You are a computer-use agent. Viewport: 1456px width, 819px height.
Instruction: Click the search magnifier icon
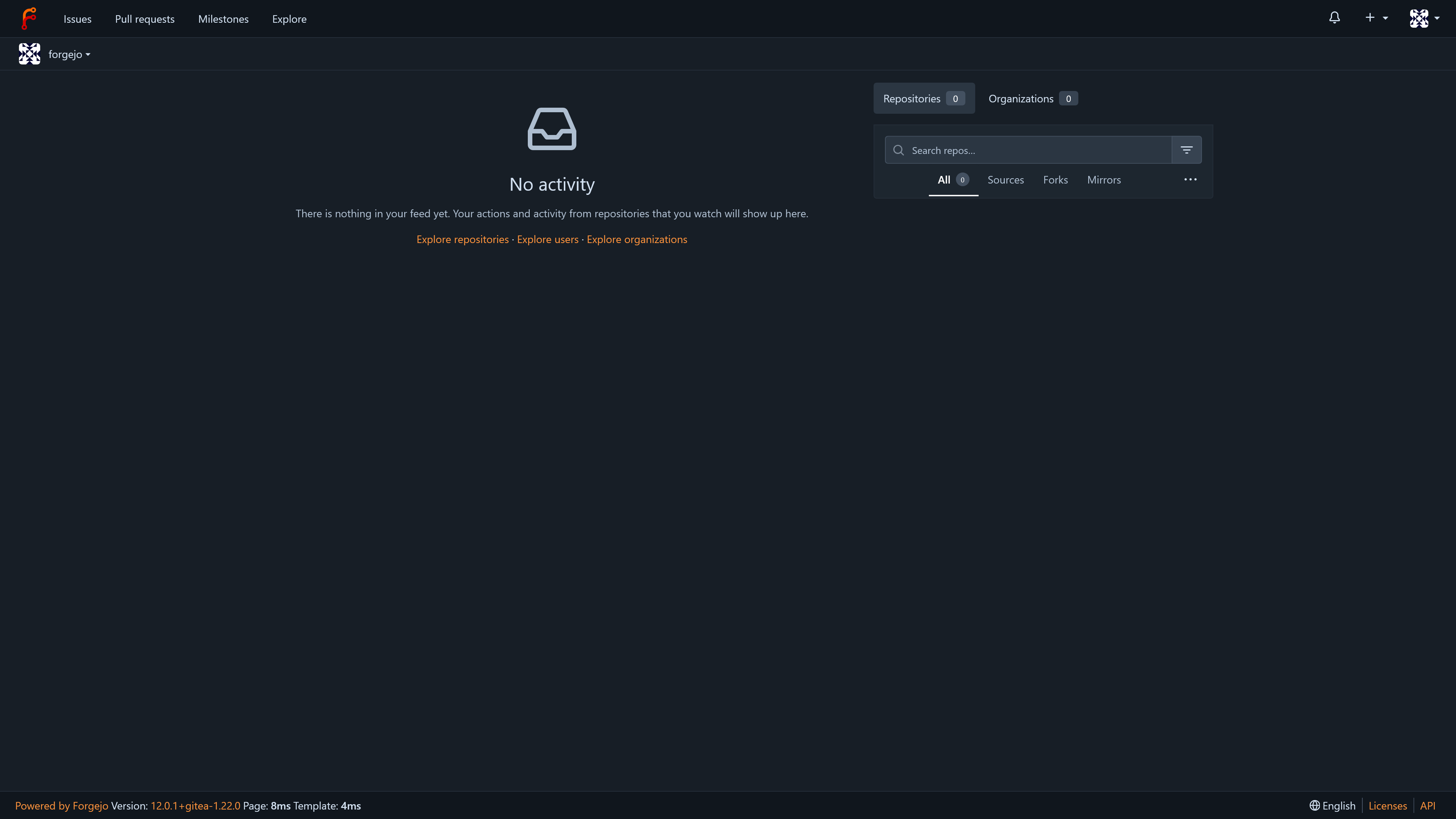pyautogui.click(x=898, y=150)
